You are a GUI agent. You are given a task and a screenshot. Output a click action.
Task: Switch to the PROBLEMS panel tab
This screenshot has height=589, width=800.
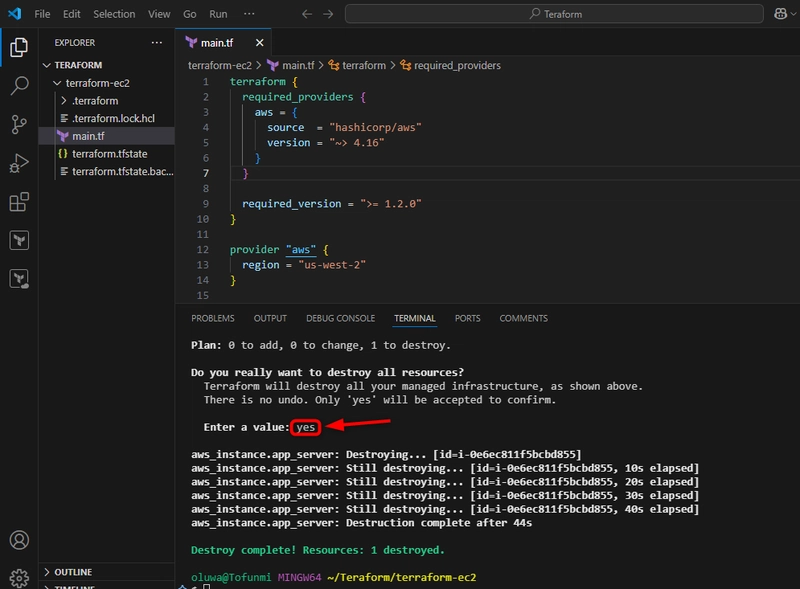click(213, 318)
